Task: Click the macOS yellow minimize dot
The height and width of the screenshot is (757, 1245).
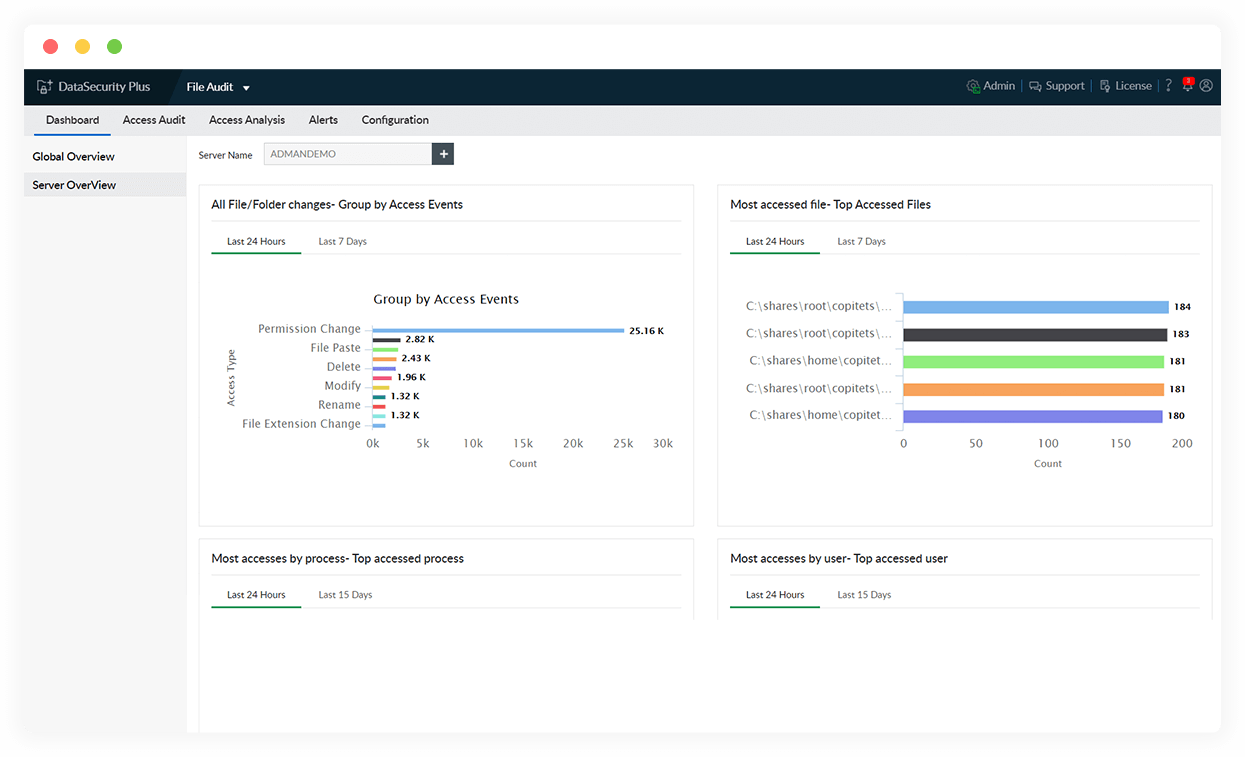Action: click(x=82, y=46)
